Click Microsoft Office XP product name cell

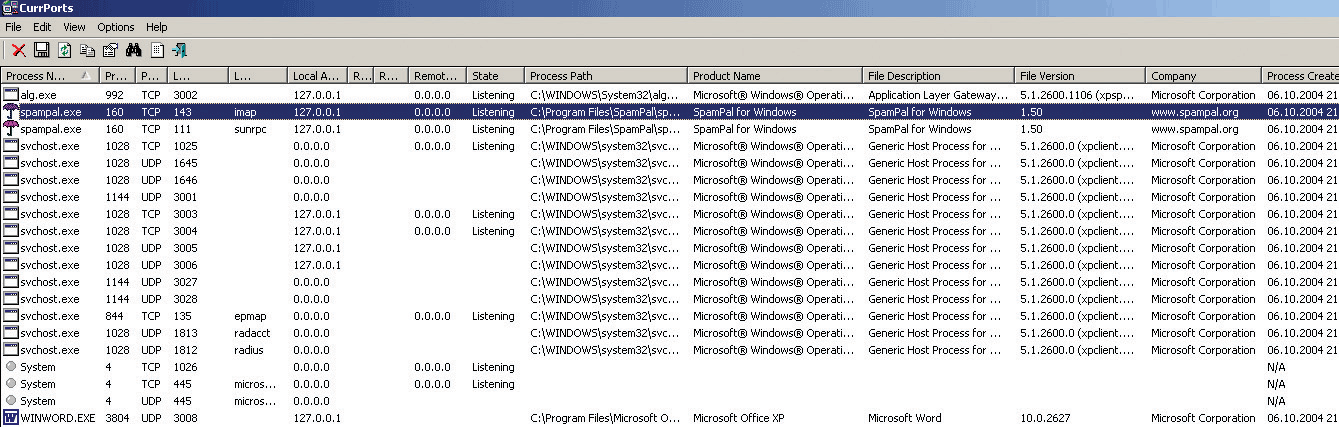pyautogui.click(x=741, y=418)
